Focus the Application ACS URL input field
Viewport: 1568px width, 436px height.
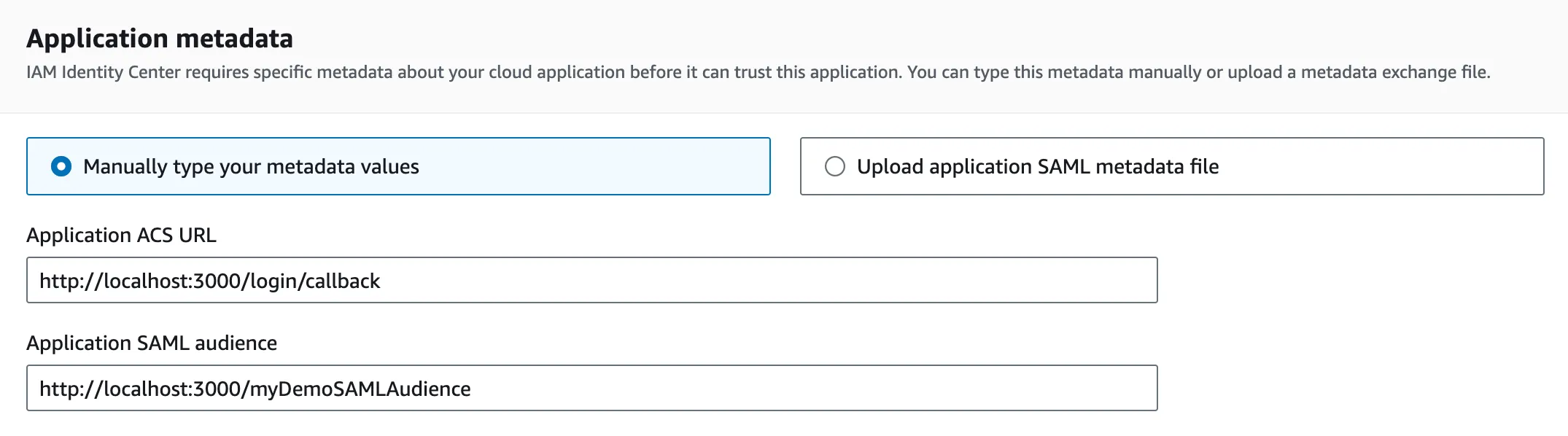[591, 281]
